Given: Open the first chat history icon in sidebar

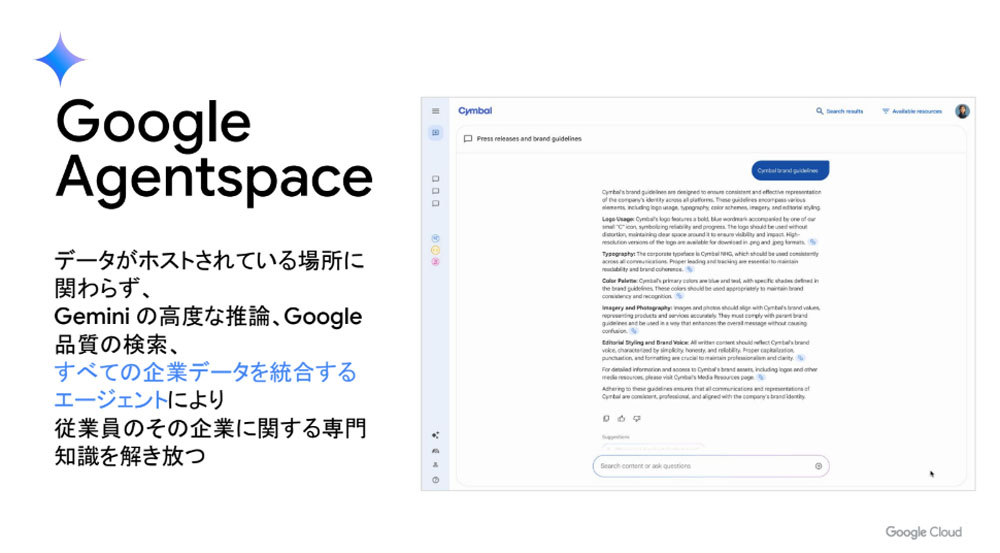Looking at the screenshot, I should pyautogui.click(x=436, y=179).
